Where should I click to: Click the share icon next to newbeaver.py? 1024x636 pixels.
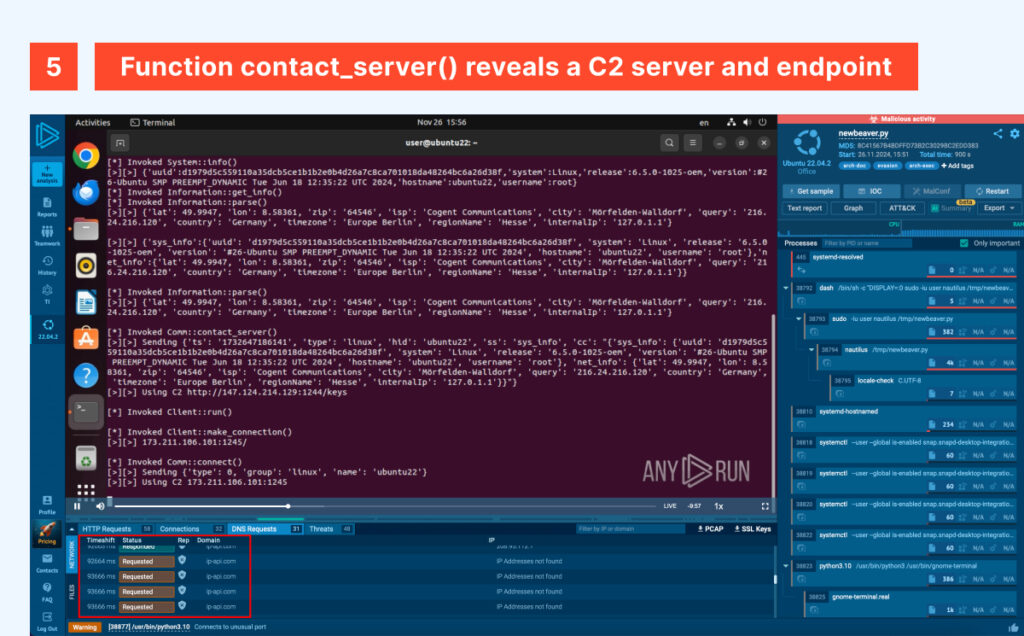(997, 133)
